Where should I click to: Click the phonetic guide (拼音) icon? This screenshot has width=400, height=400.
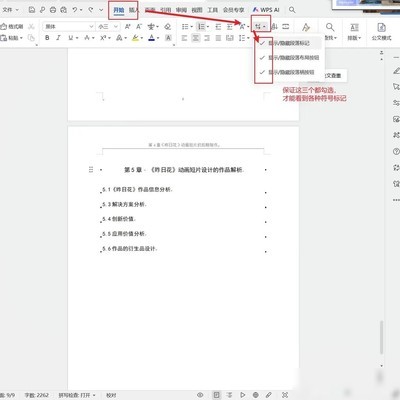tap(152, 26)
